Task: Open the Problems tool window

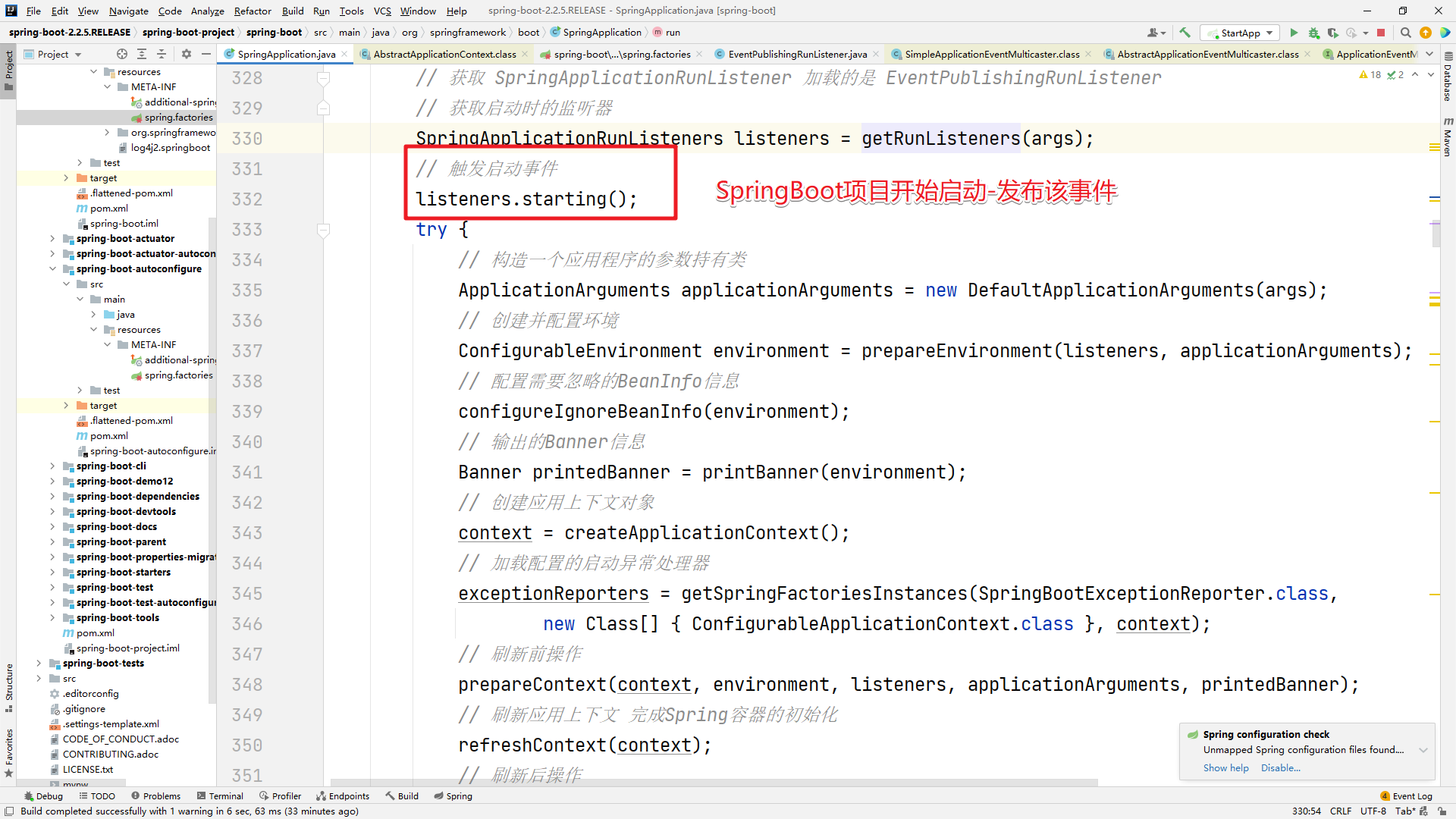Action: 155,795
